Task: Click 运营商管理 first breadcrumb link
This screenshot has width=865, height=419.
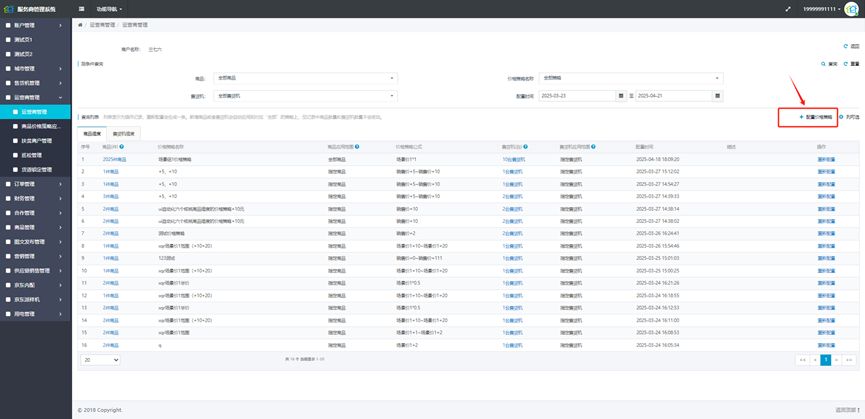Action: [103, 25]
